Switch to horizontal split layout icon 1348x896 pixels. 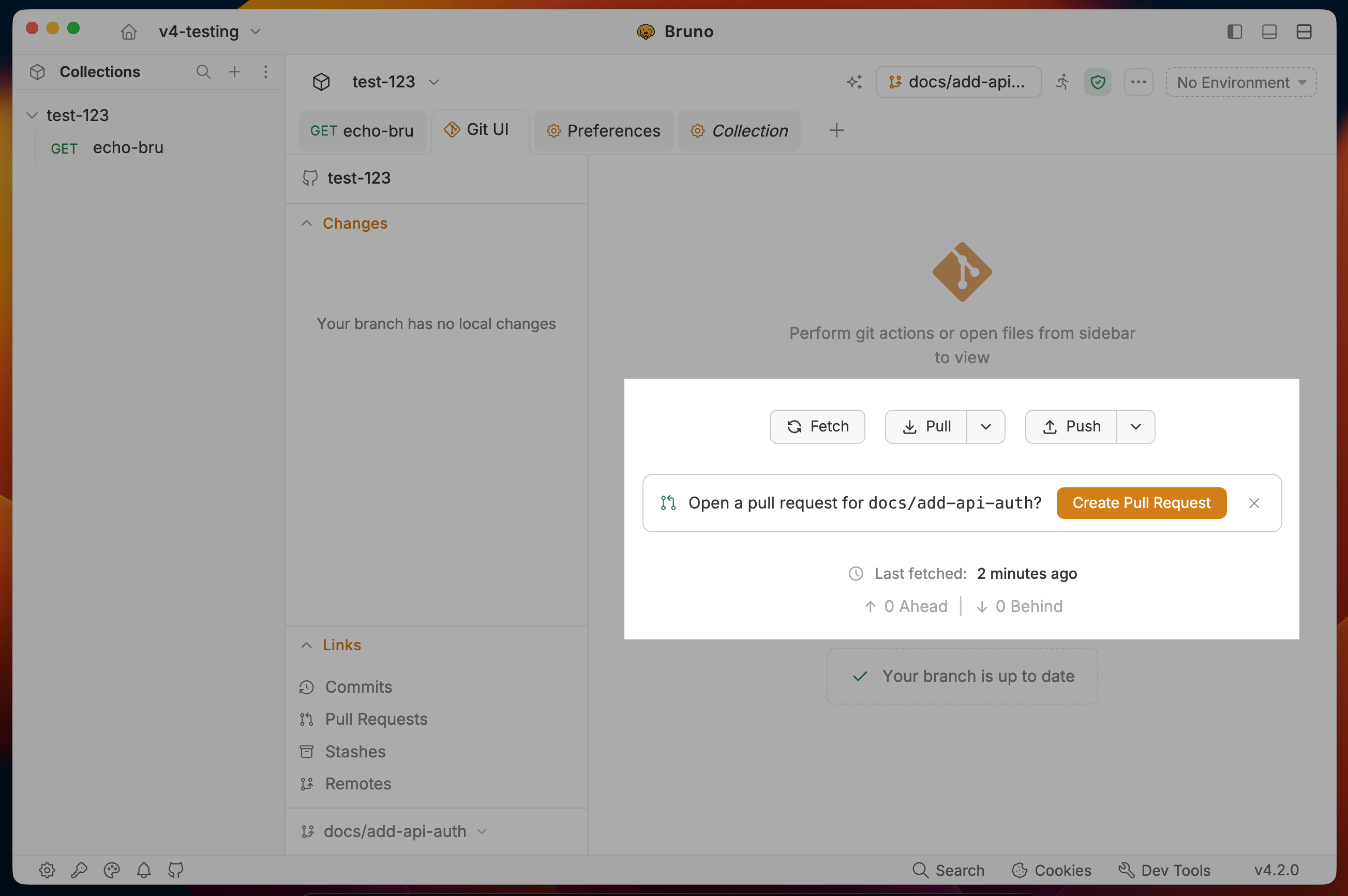pyautogui.click(x=1304, y=32)
